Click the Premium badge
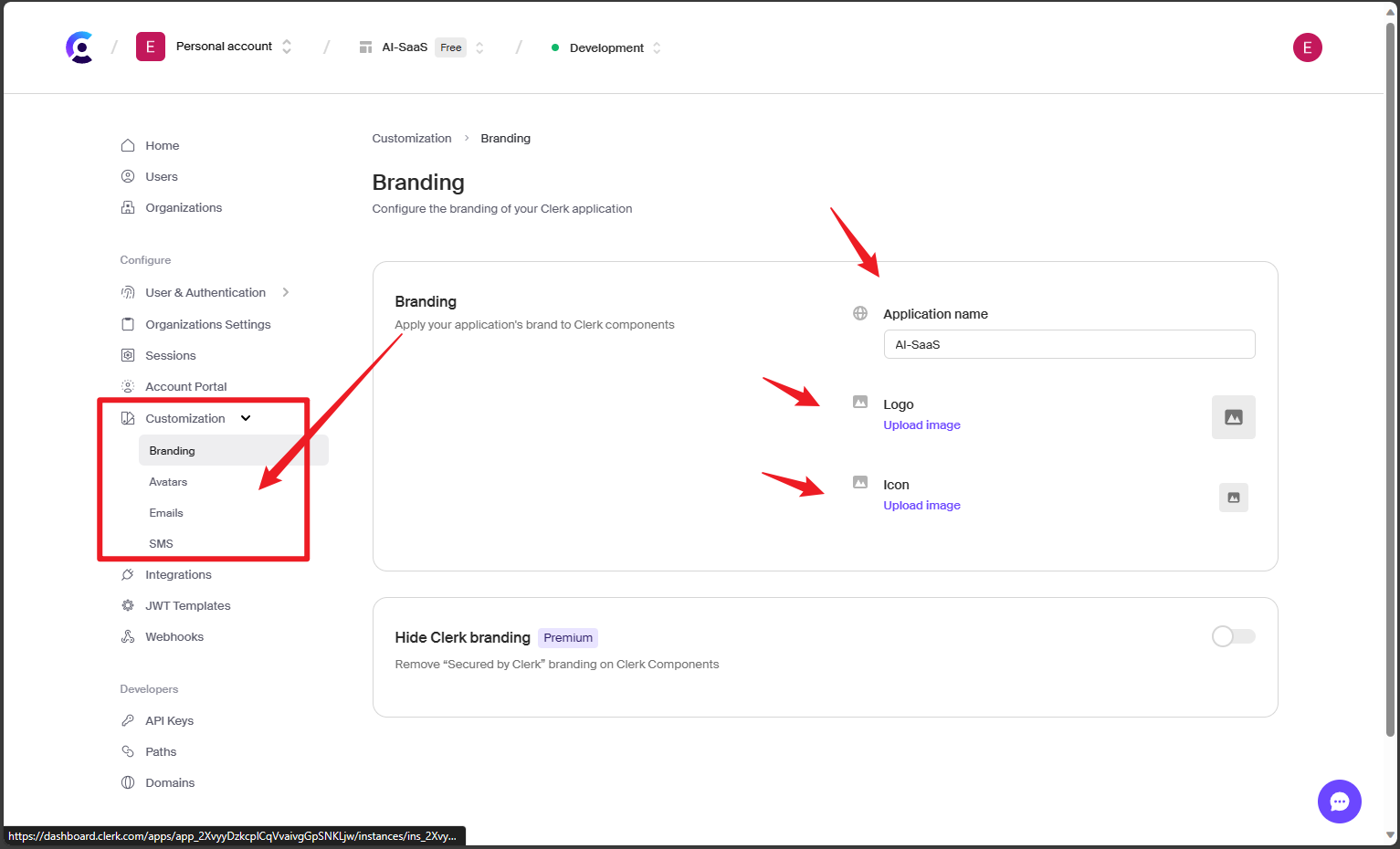The width and height of the screenshot is (1400, 849). pos(568,638)
